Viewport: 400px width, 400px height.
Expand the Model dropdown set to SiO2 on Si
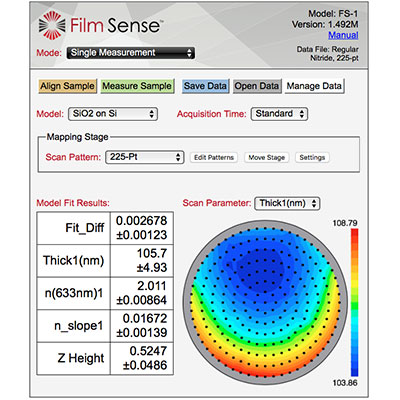coord(113,114)
